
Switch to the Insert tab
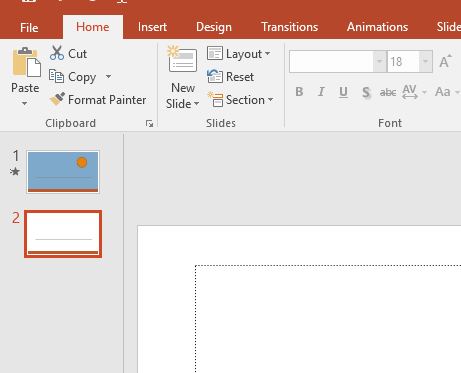(x=152, y=27)
